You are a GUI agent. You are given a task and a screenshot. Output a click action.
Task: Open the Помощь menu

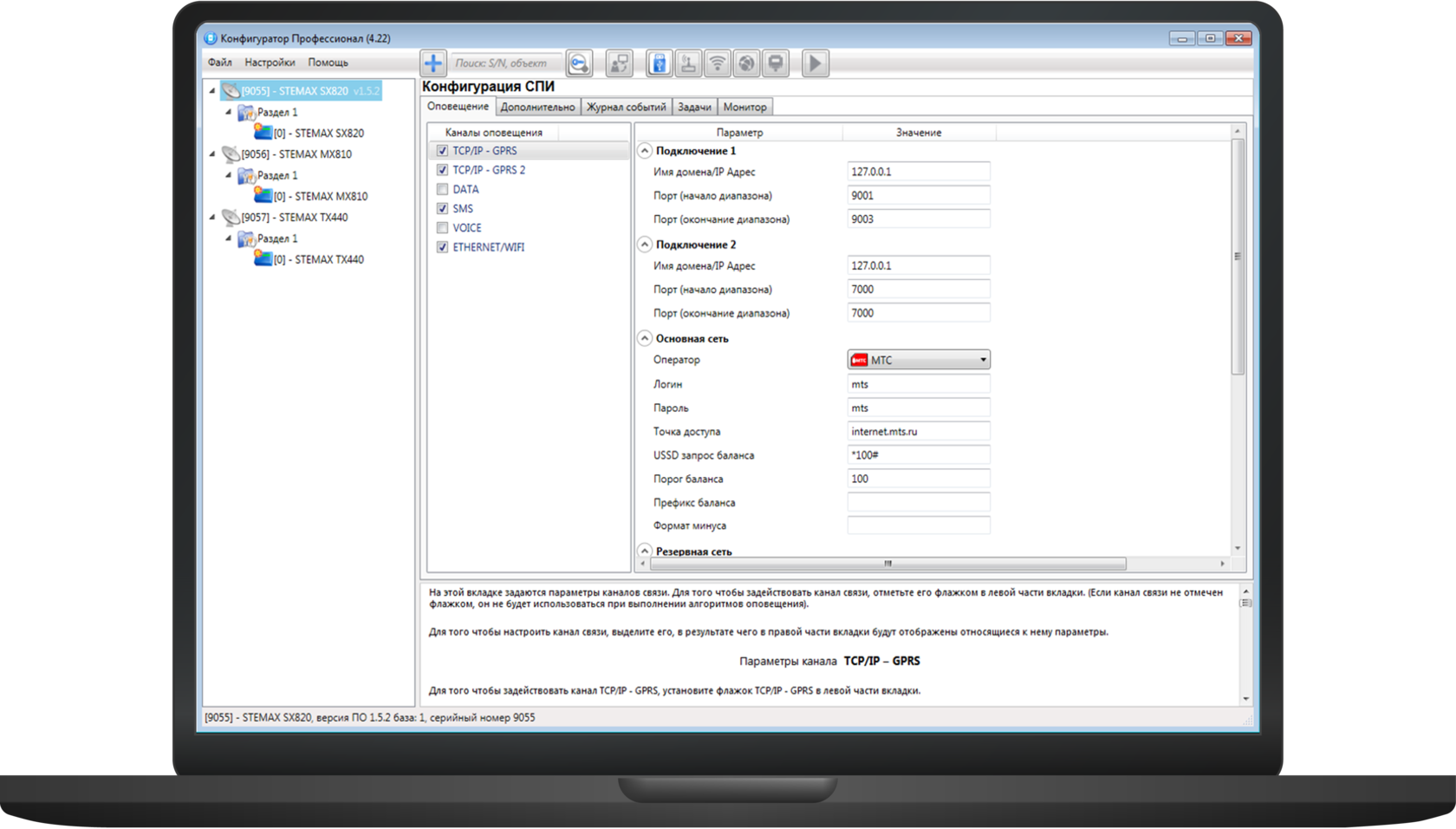(328, 62)
